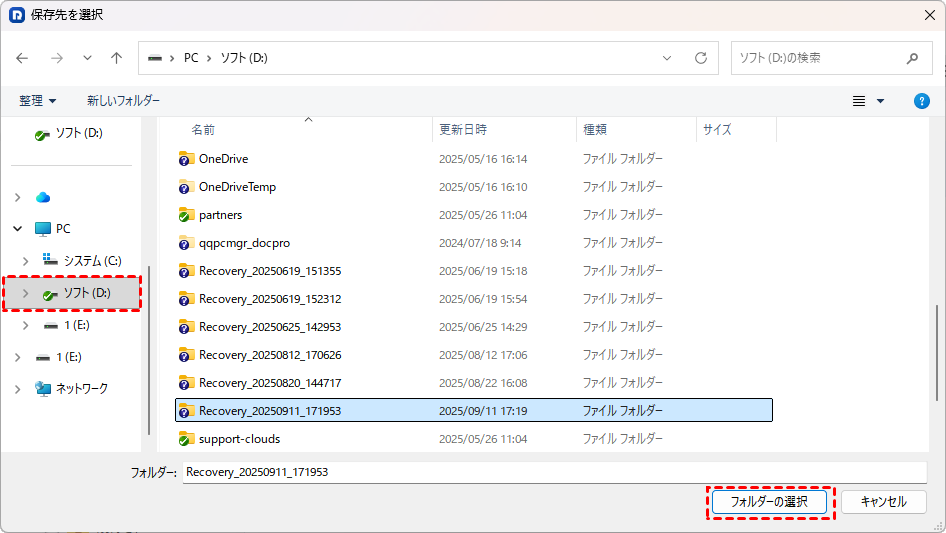Go forward using the forward arrow
This screenshot has height=533, width=946.
tap(57, 58)
